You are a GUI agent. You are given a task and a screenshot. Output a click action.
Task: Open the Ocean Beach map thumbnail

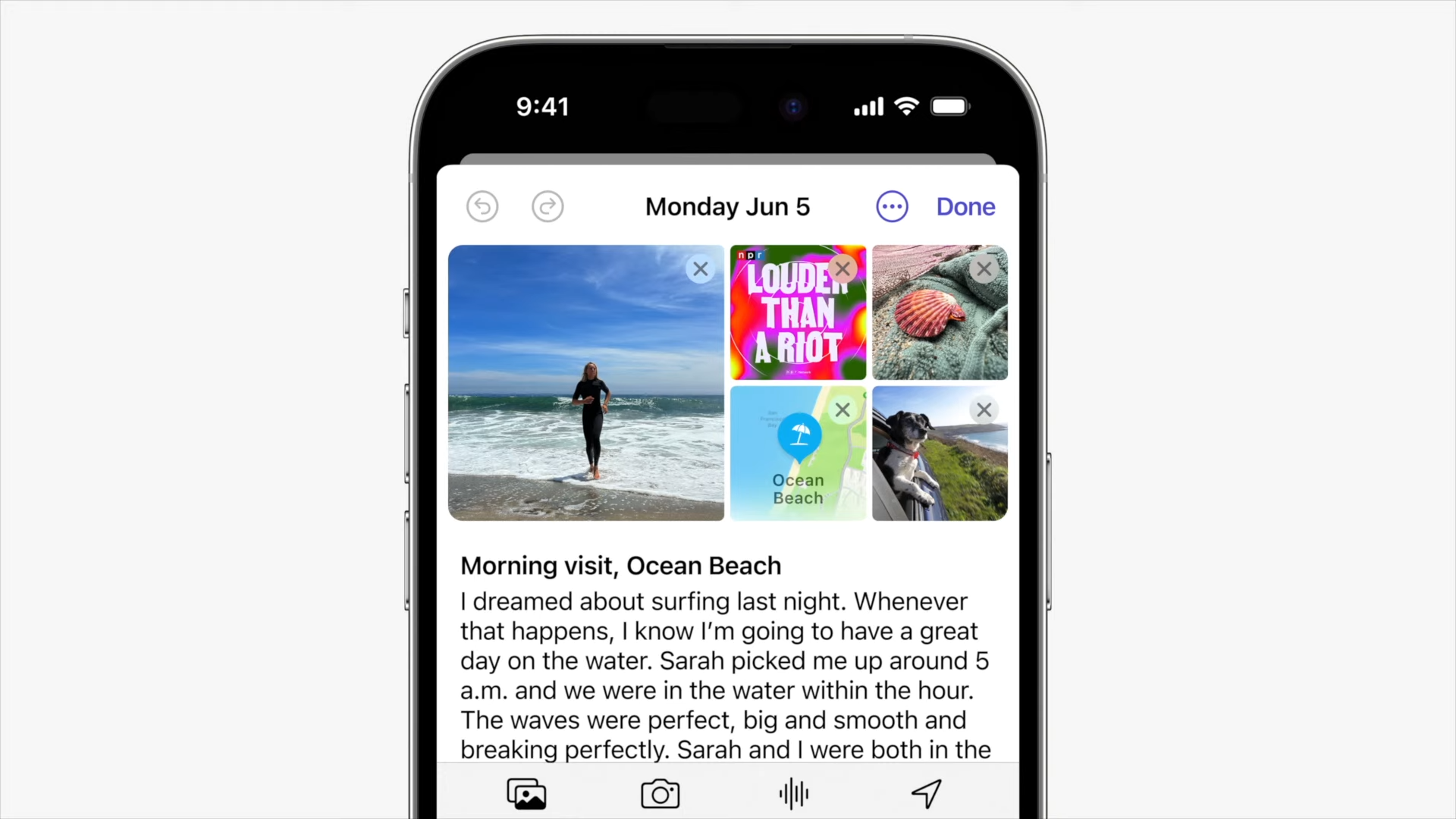797,453
